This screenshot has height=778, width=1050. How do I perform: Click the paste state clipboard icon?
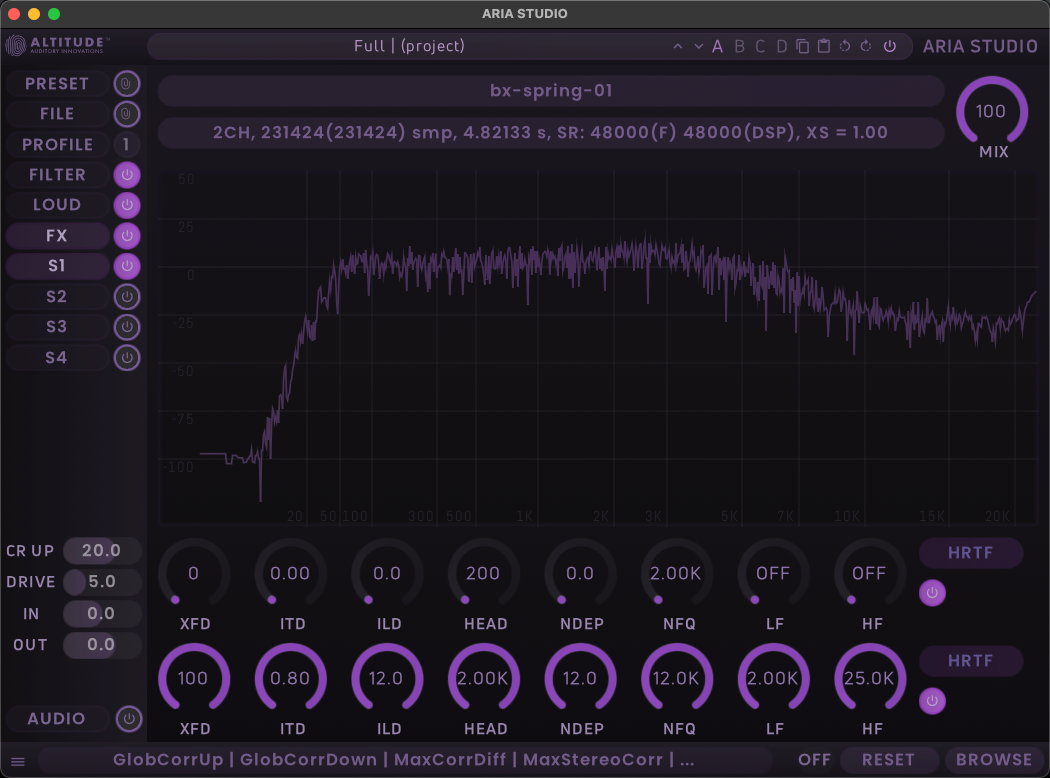coord(824,46)
